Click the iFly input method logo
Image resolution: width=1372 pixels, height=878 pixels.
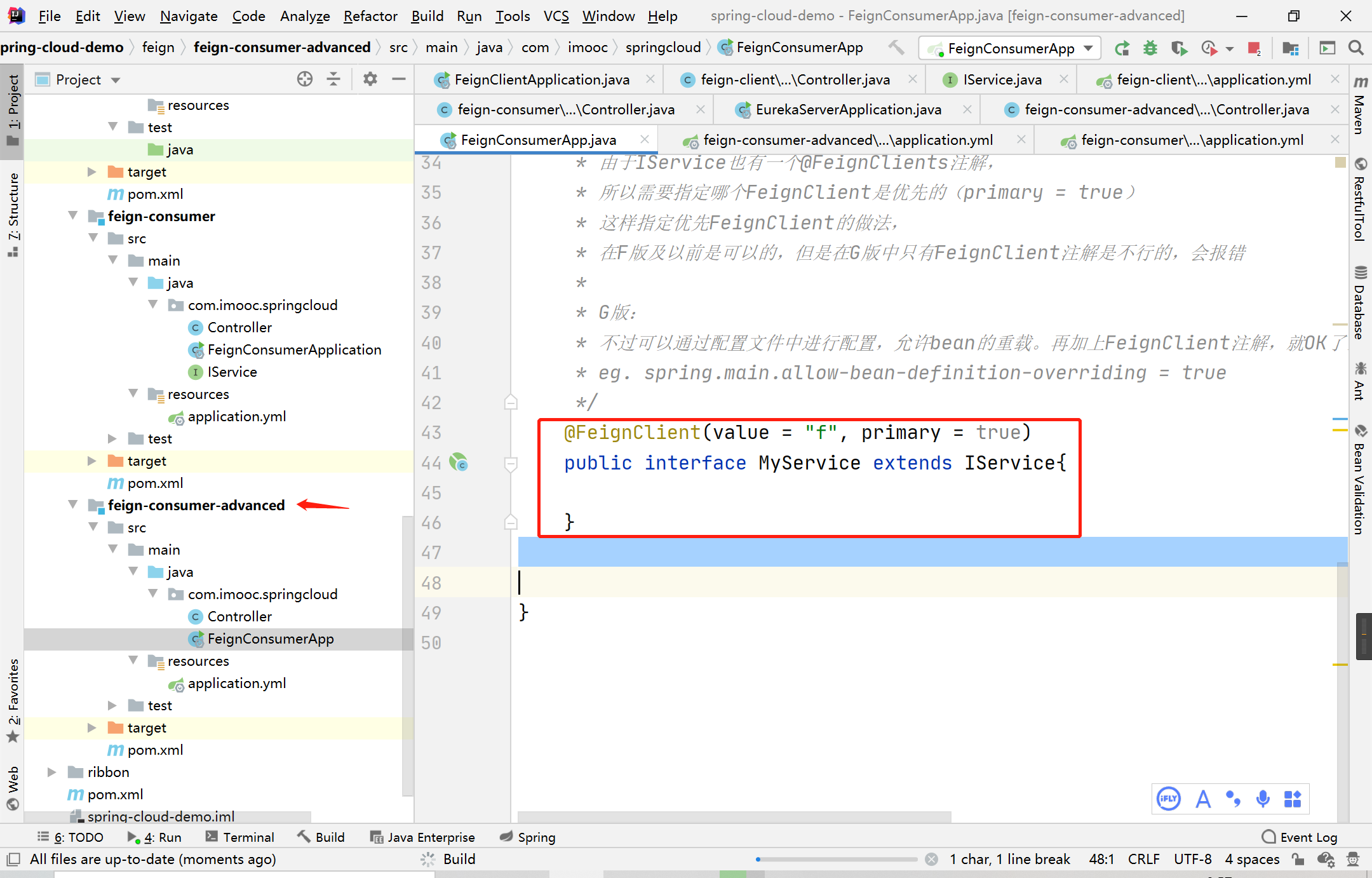click(1169, 799)
